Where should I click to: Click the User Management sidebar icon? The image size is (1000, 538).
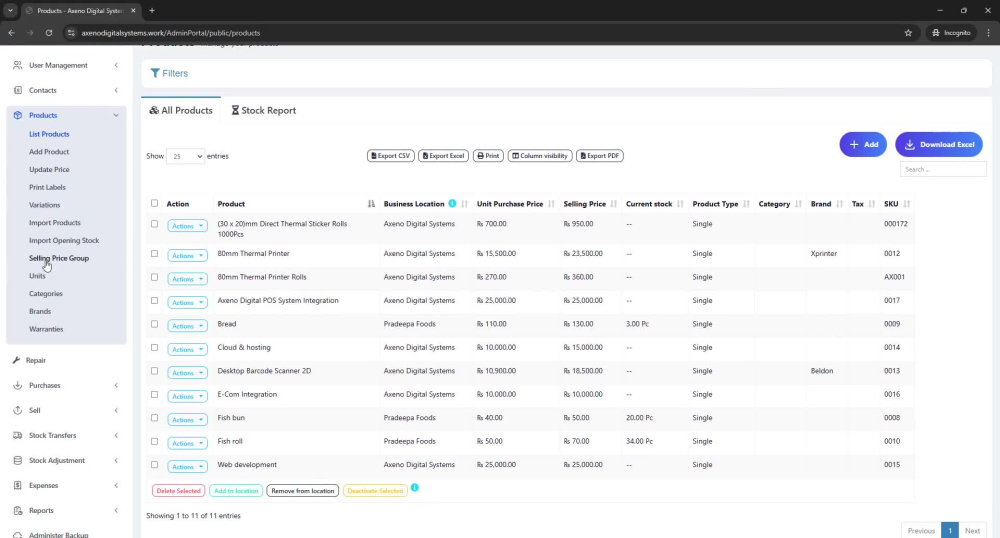[17, 65]
